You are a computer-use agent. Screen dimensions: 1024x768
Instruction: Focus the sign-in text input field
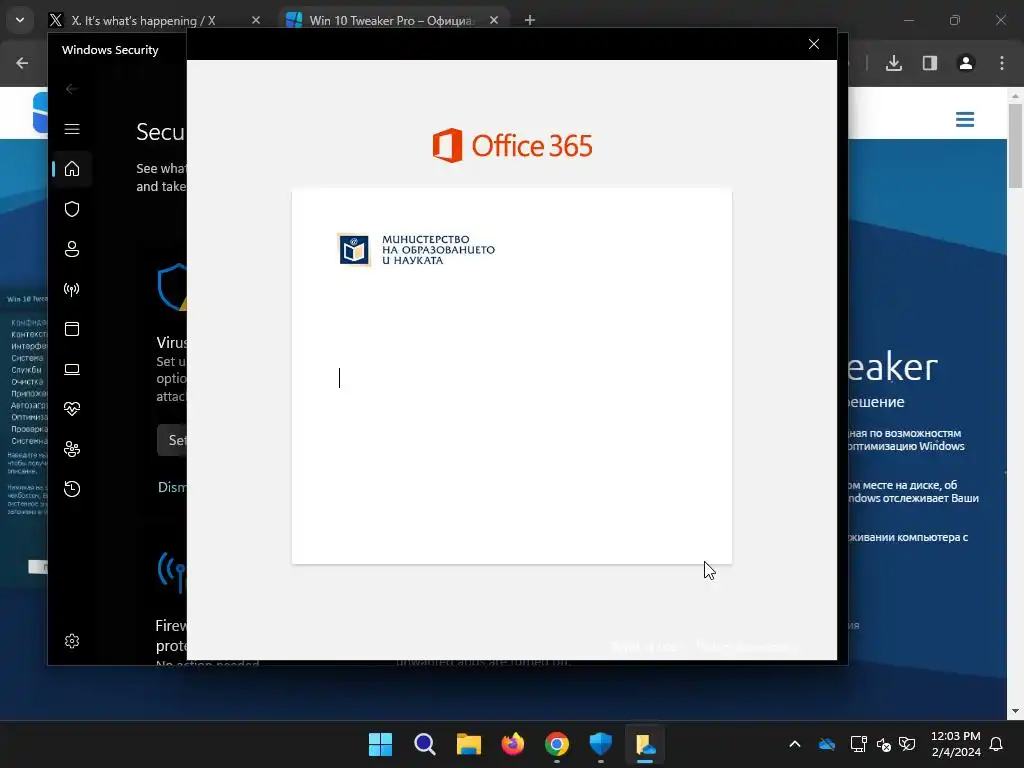(511, 378)
